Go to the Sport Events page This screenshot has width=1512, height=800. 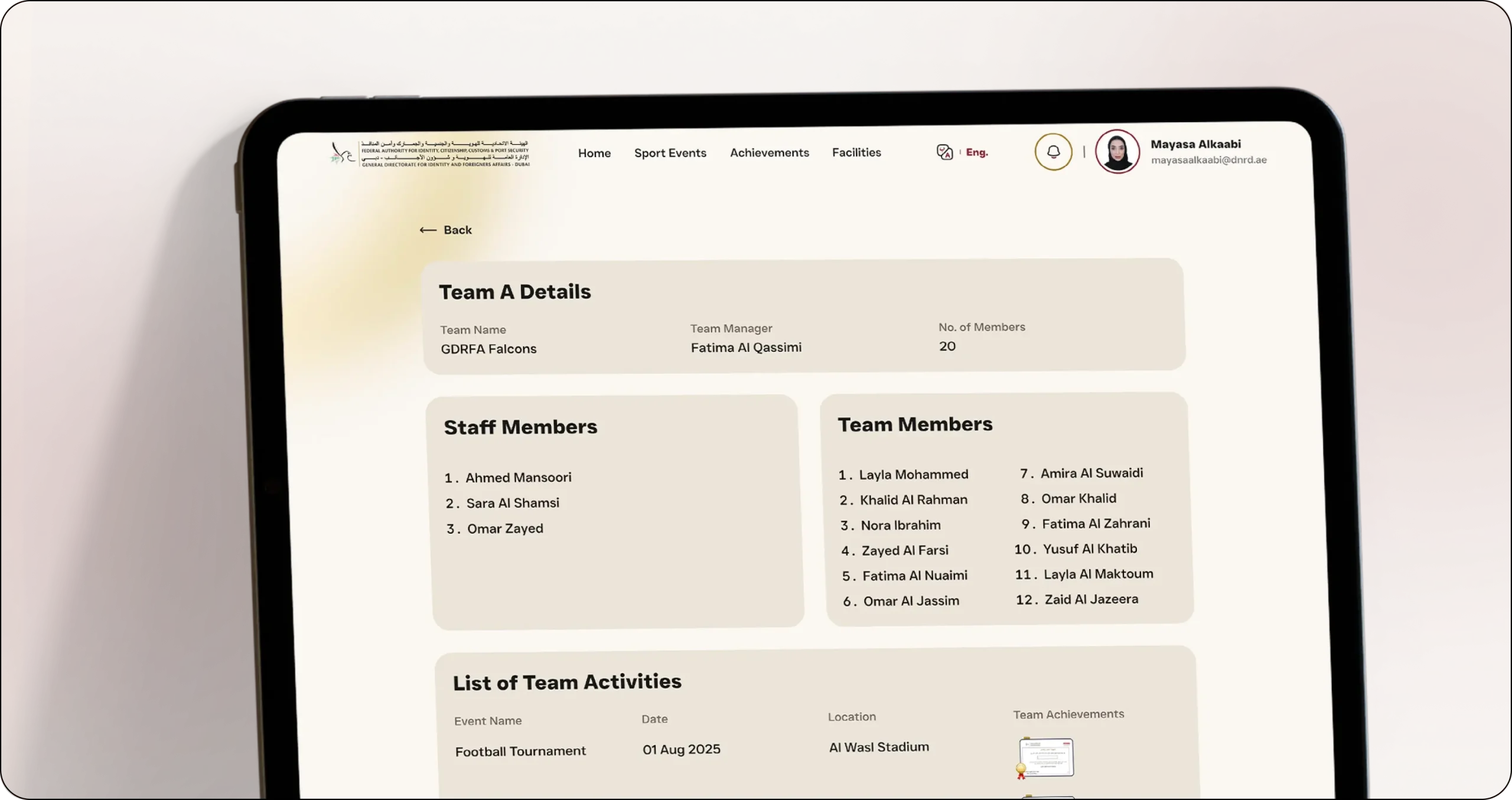click(670, 153)
